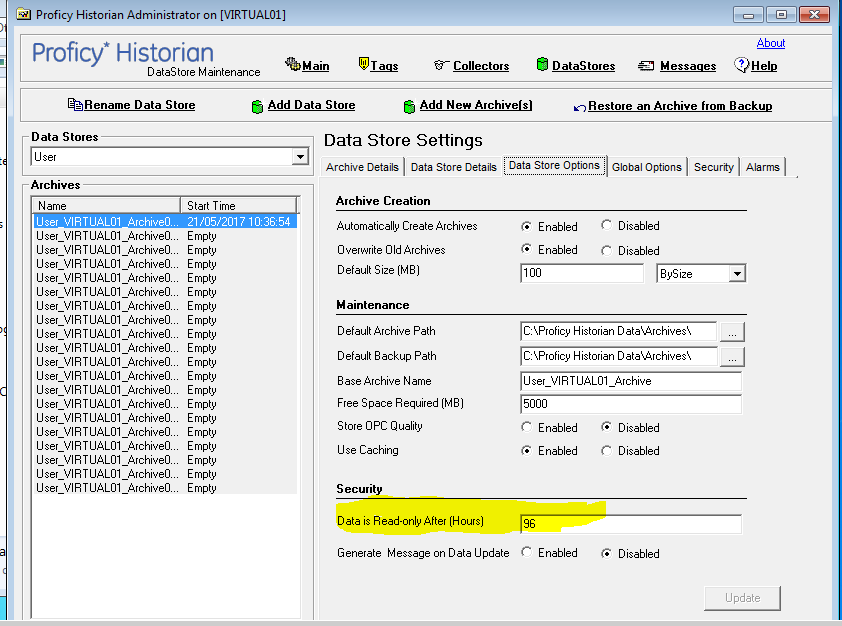Click the Help question mark icon

(x=741, y=65)
